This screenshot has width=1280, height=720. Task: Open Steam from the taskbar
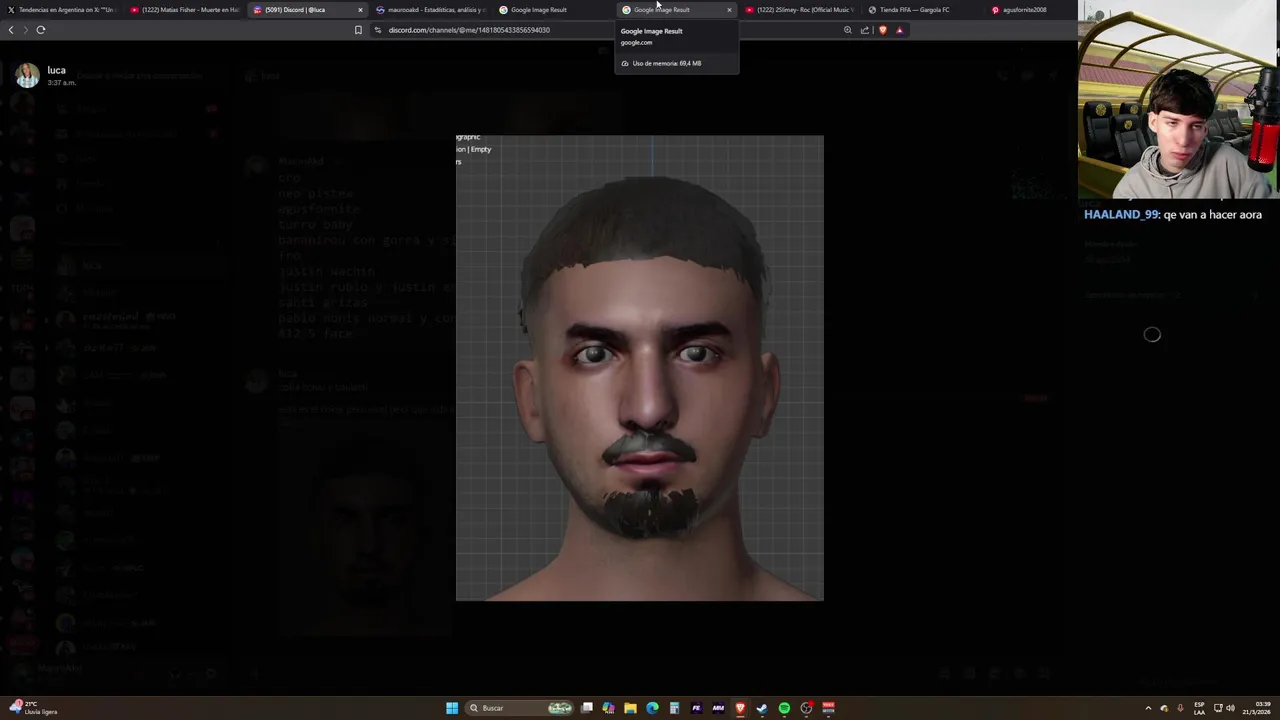coord(762,708)
